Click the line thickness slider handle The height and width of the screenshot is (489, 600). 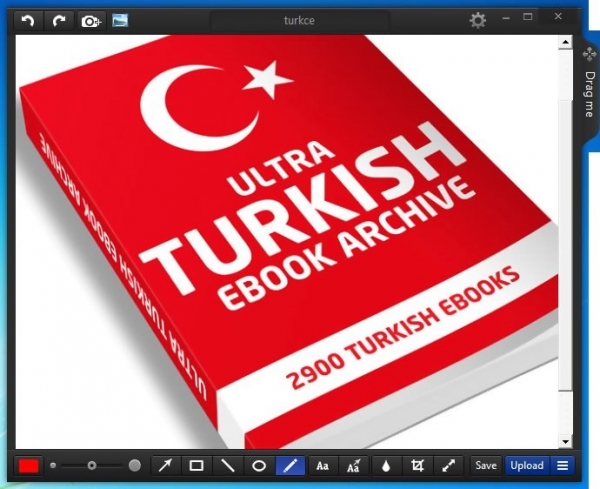91,466
